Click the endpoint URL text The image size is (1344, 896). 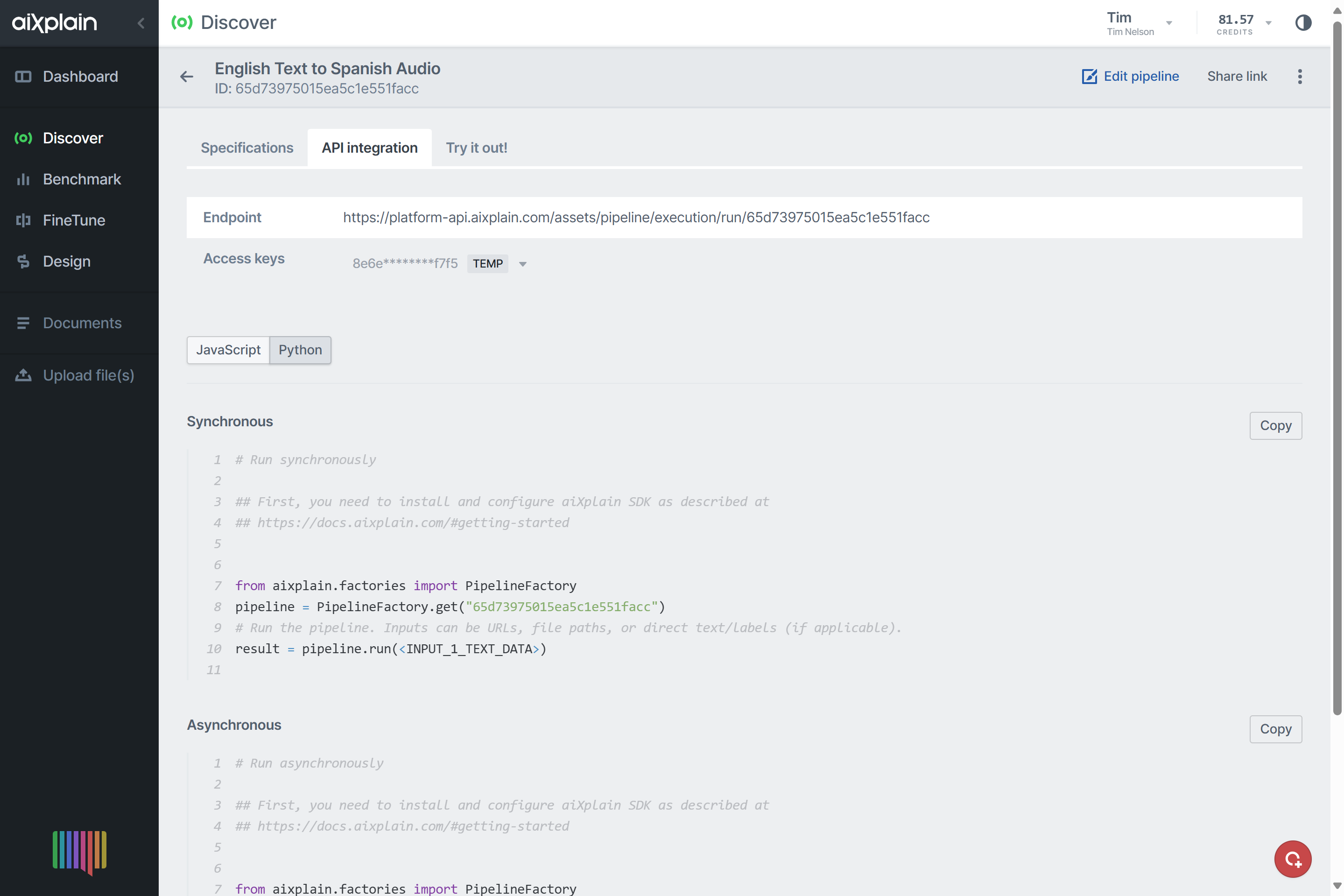(x=636, y=218)
